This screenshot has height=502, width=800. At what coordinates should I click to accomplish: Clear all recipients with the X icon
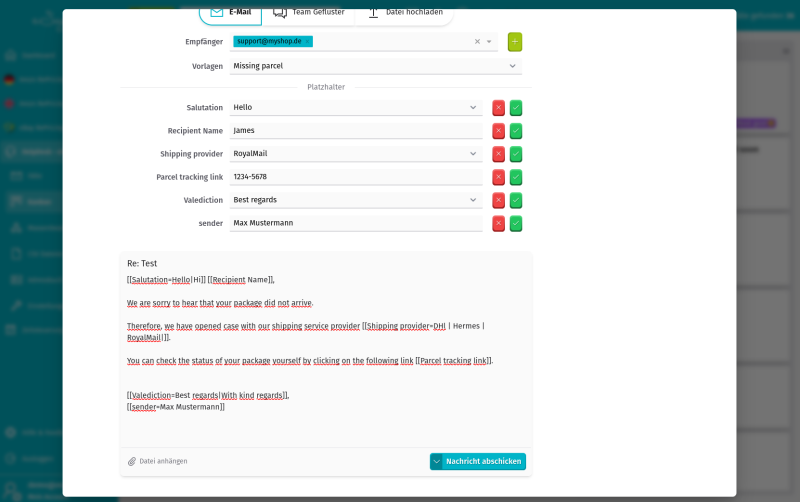[x=477, y=42]
